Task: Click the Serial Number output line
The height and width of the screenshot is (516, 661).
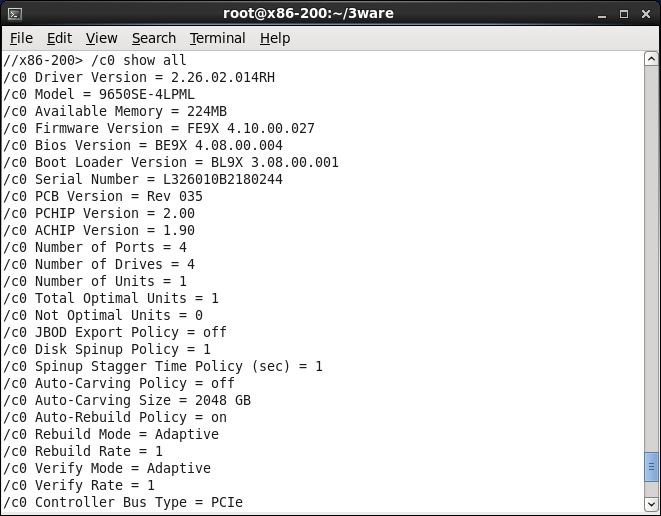Action: pos(143,179)
